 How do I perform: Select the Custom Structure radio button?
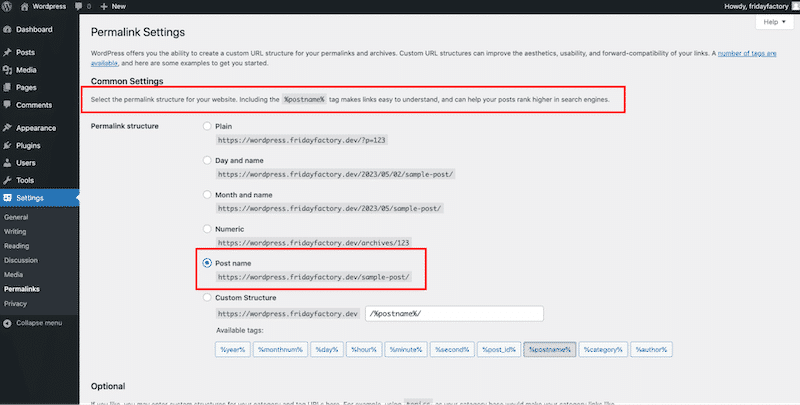click(207, 298)
